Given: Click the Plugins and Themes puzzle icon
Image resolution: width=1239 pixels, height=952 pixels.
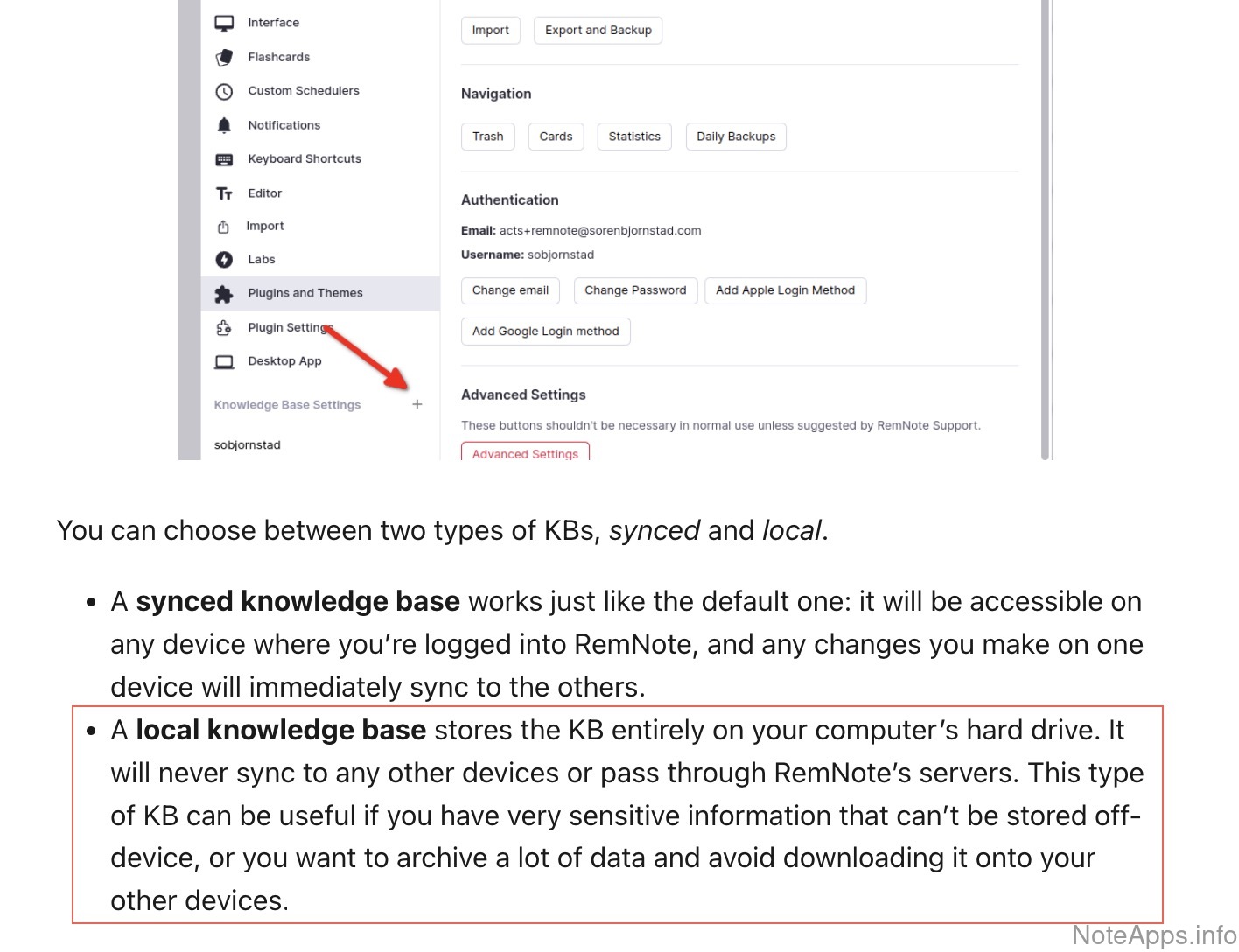Looking at the screenshot, I should [x=225, y=294].
